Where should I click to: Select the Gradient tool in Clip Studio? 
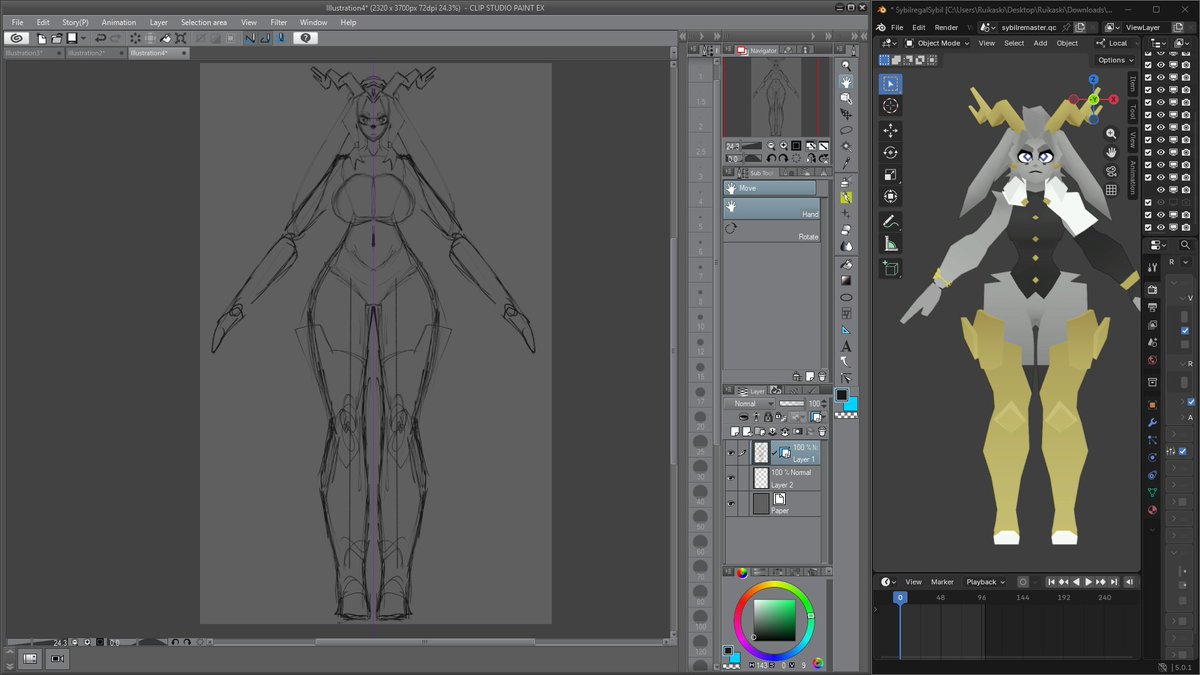[x=846, y=281]
